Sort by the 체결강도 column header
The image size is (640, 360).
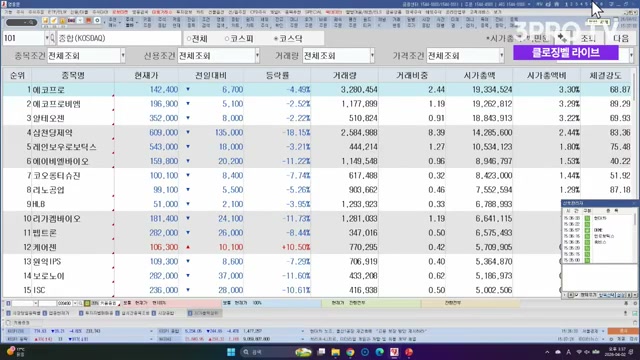coord(605,76)
